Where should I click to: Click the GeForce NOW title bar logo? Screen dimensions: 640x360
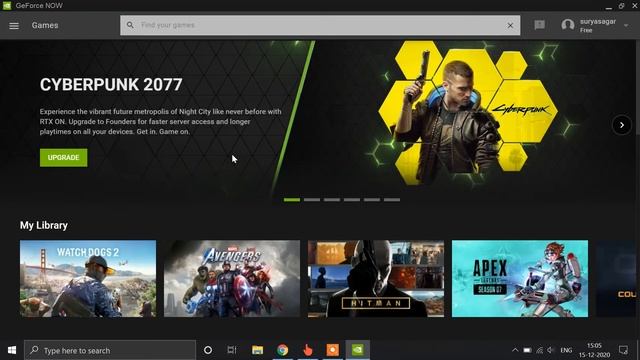click(7, 6)
